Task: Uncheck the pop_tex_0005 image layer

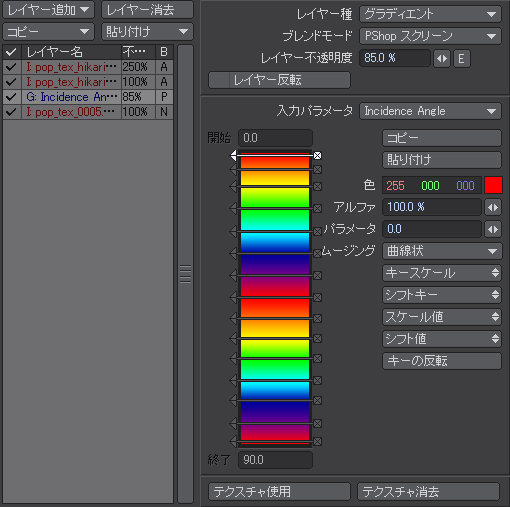Action: [x=11, y=112]
